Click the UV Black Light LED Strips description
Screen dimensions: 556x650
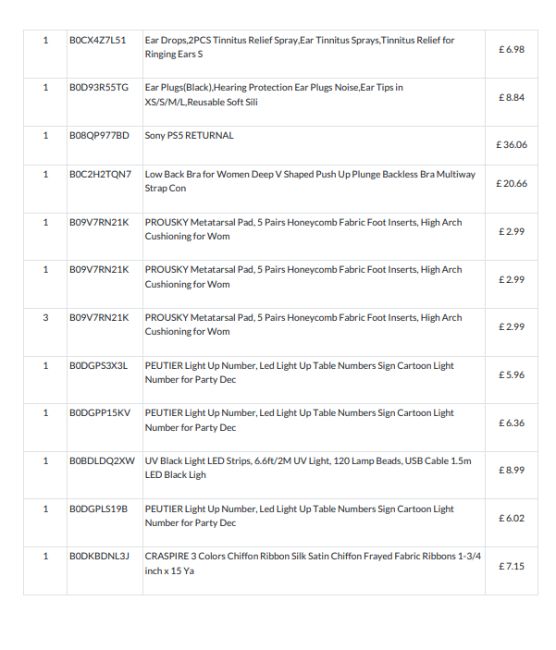(x=308, y=468)
